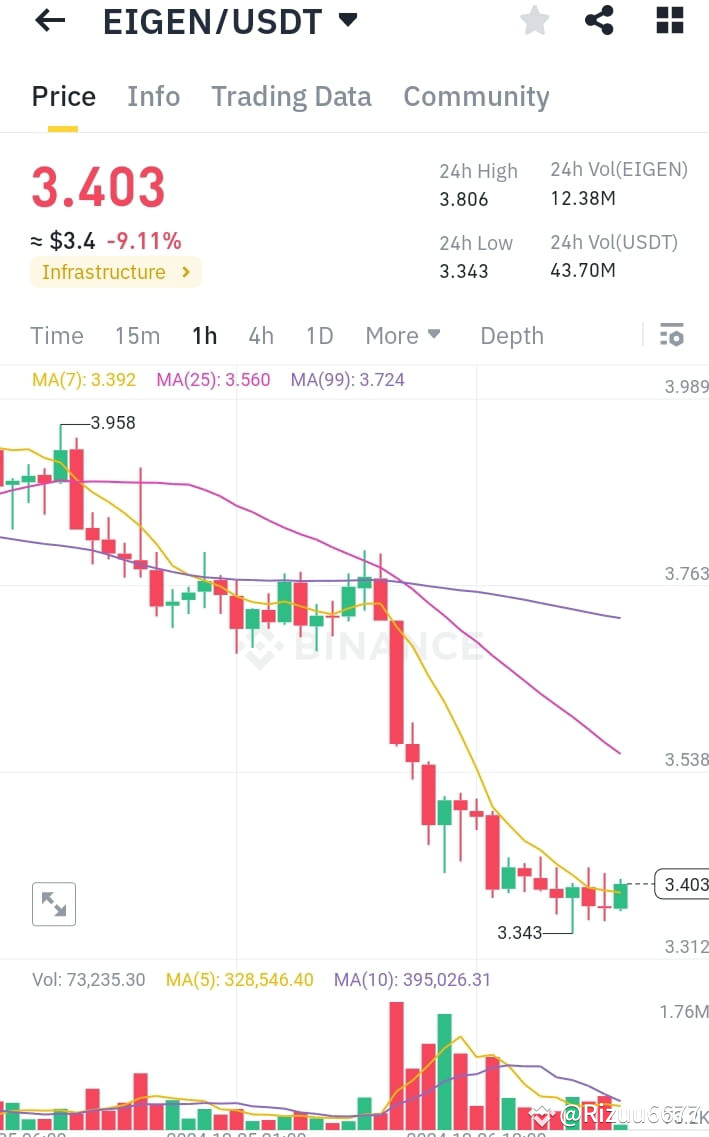Open the grid/apps icon at top right
The image size is (709, 1137).
(x=668, y=20)
